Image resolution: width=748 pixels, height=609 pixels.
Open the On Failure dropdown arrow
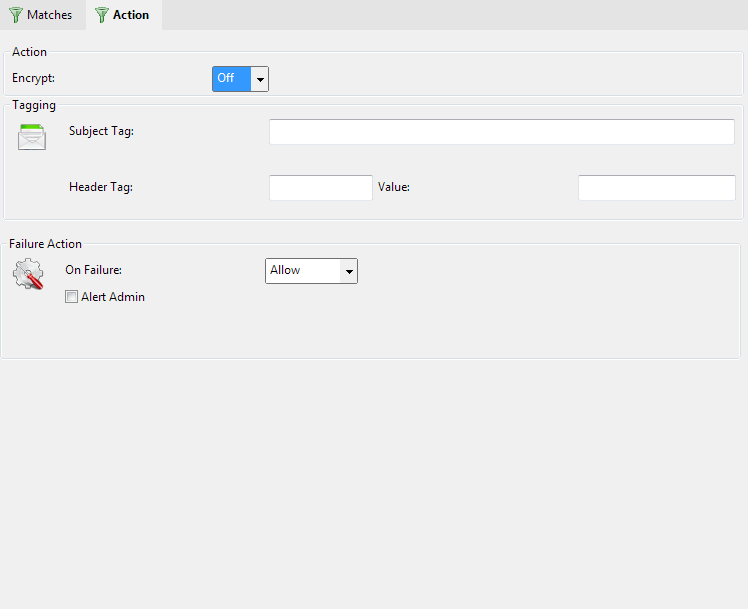tap(348, 271)
